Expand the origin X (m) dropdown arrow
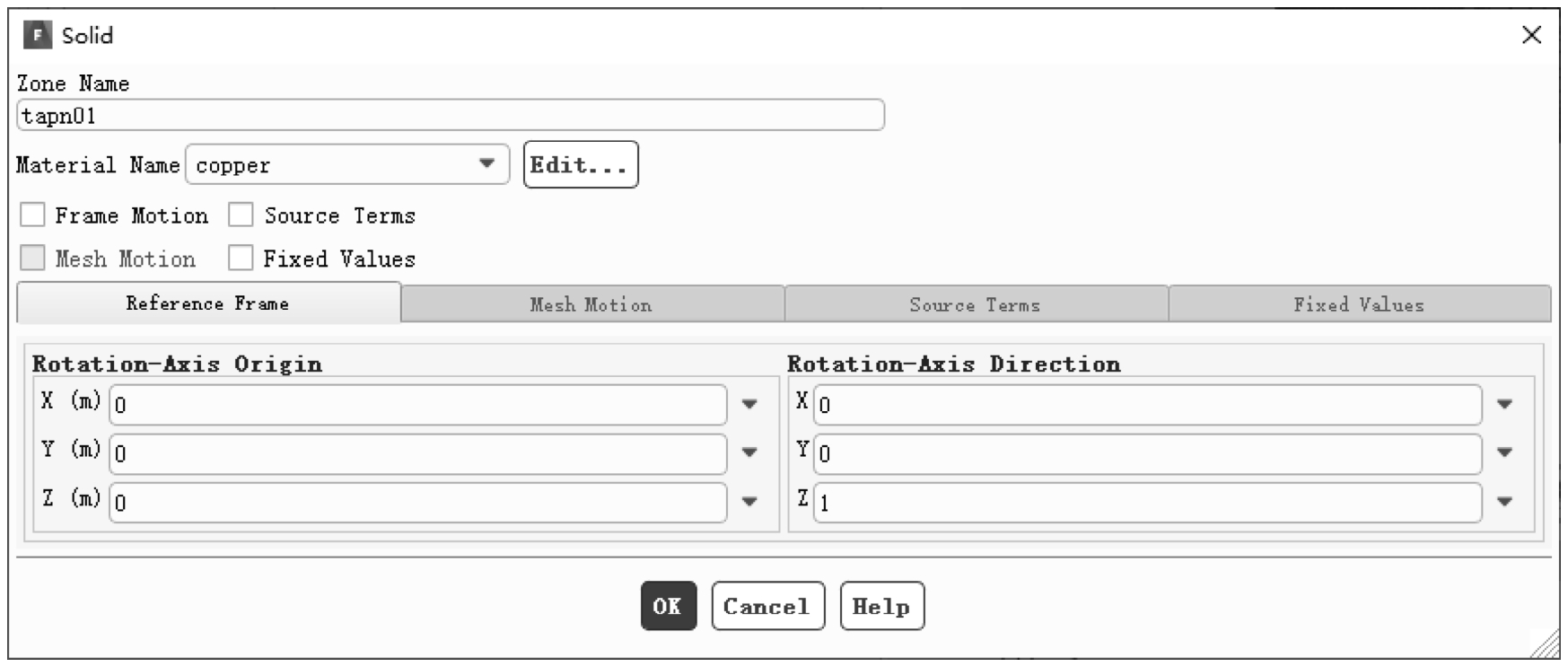 pos(749,404)
